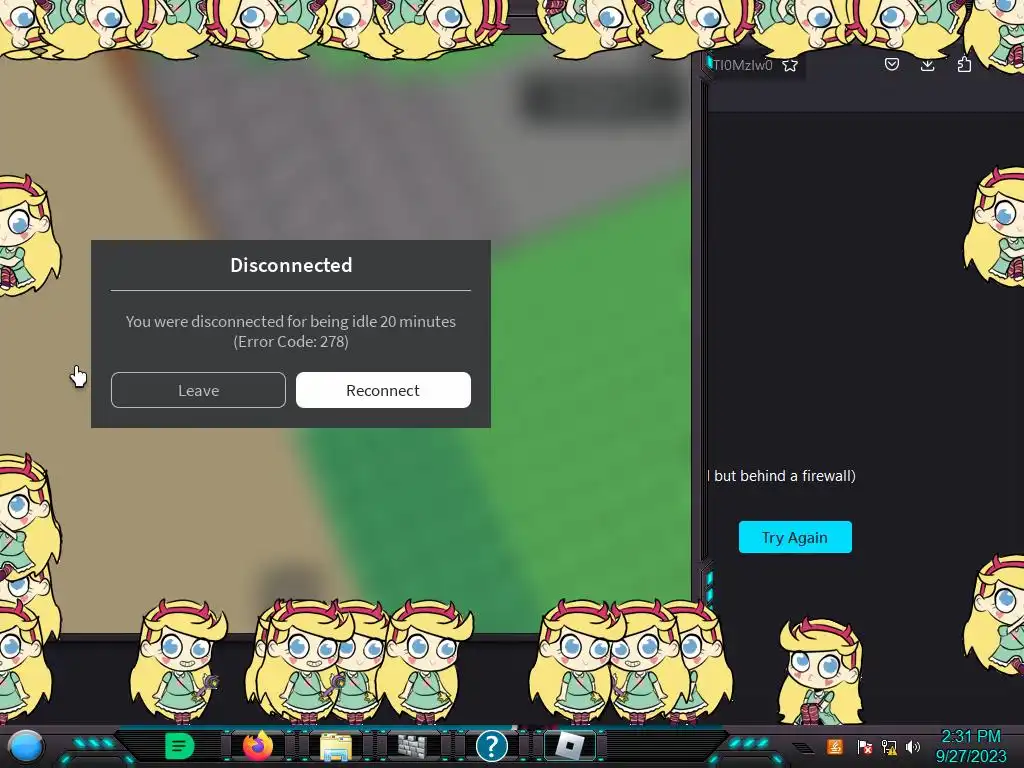Click the idle 20 minutes error message
This screenshot has width=1024, height=768.
pyautogui.click(x=291, y=321)
